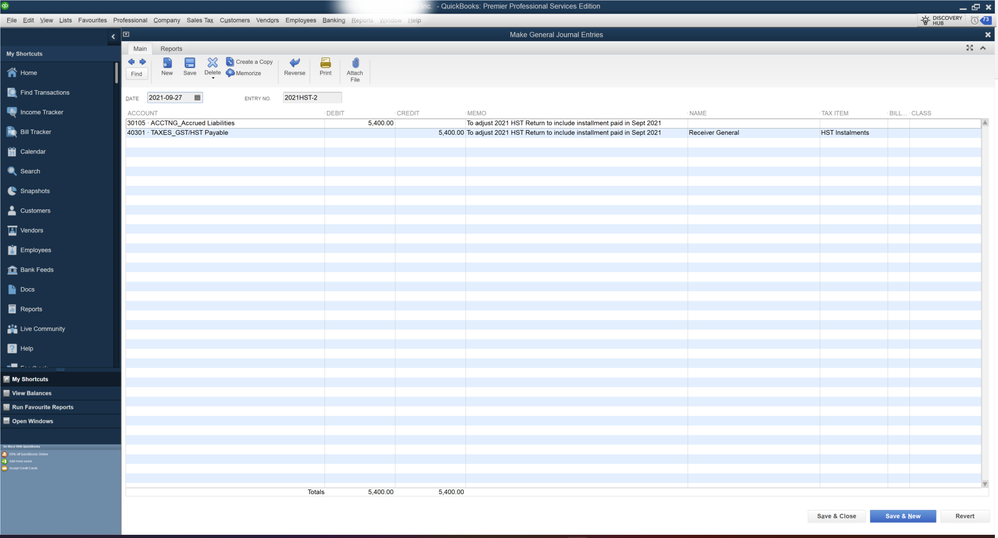Select Run Favourite Reports panel
998x538 pixels.
[x=60, y=407]
